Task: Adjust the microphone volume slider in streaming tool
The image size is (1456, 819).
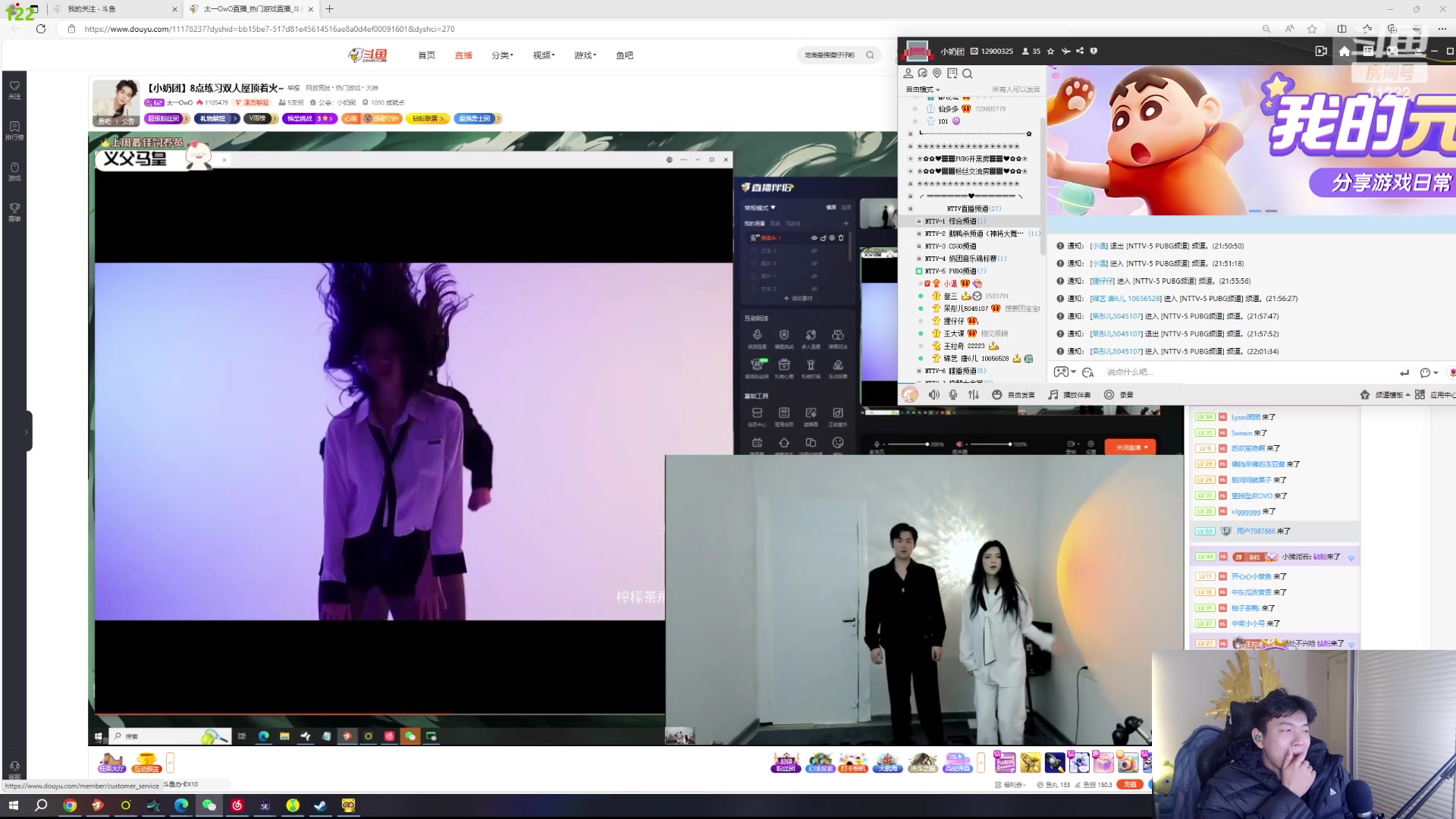Action: coord(908,444)
